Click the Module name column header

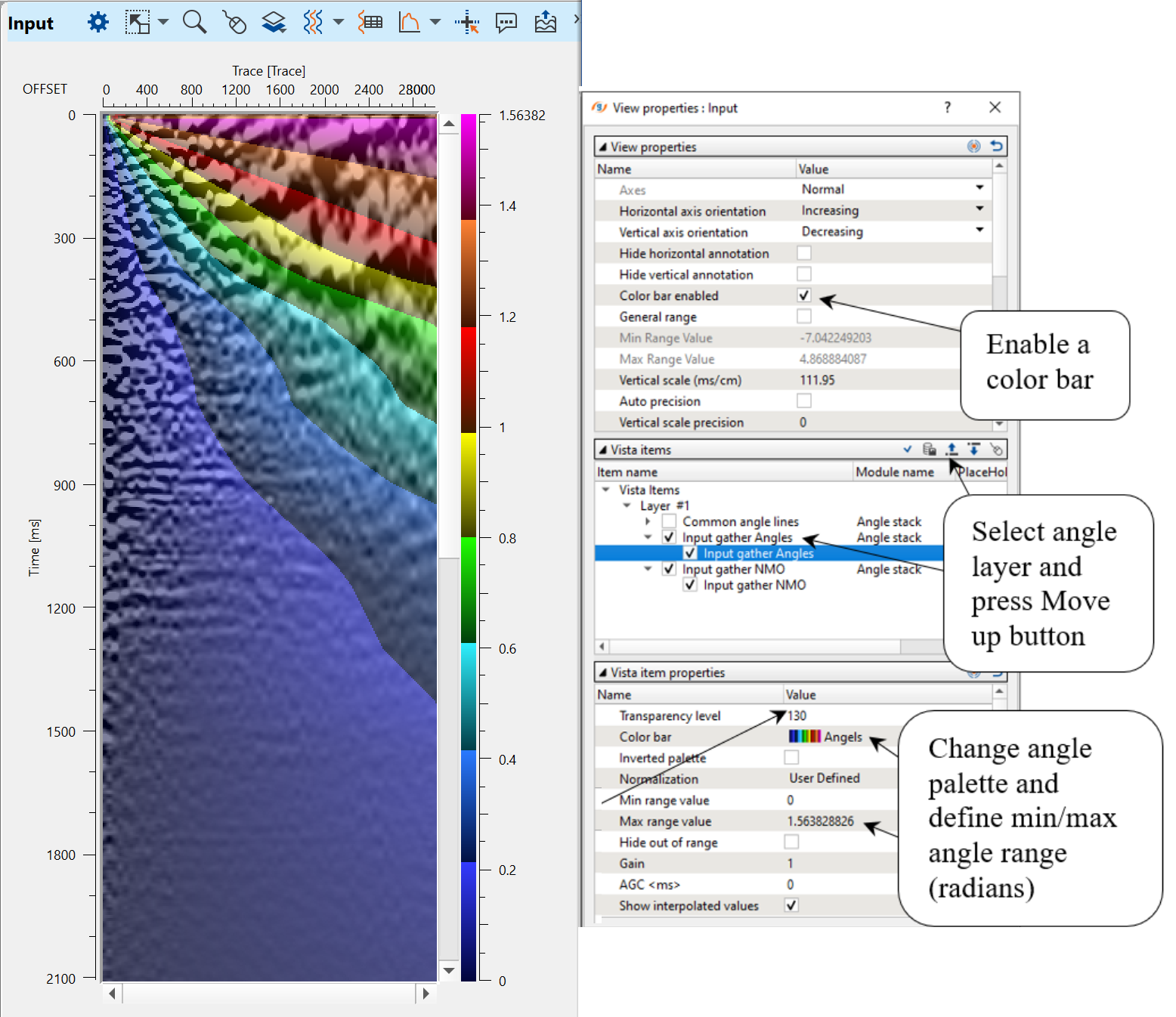pos(895,472)
